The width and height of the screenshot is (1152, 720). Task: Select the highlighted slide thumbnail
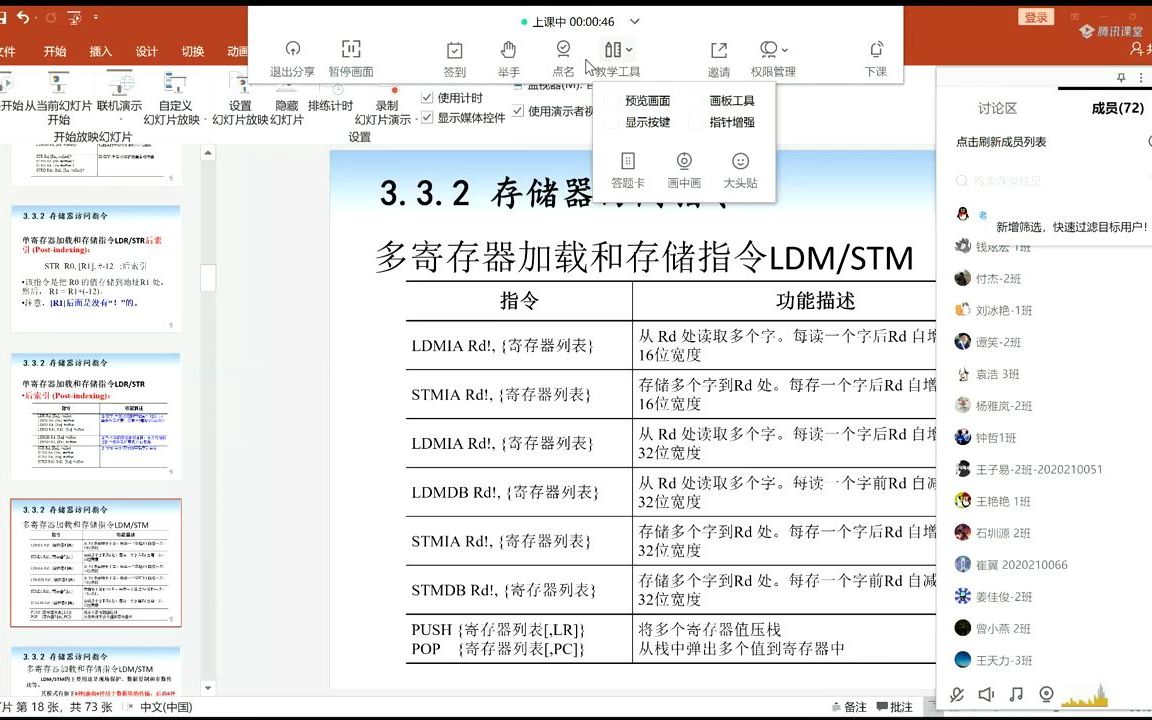pos(95,563)
